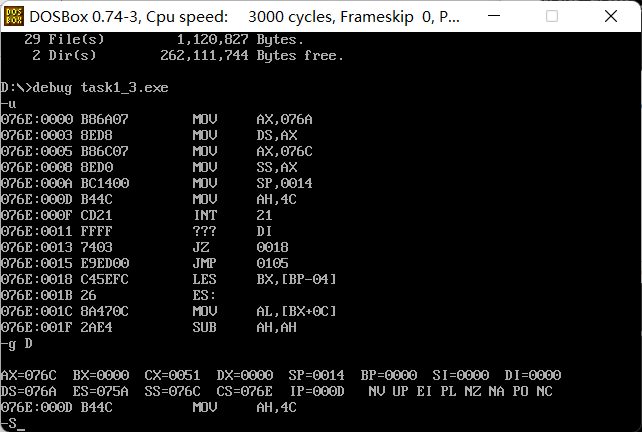Click the 'SUB AH,AH' instruction

(149, 327)
